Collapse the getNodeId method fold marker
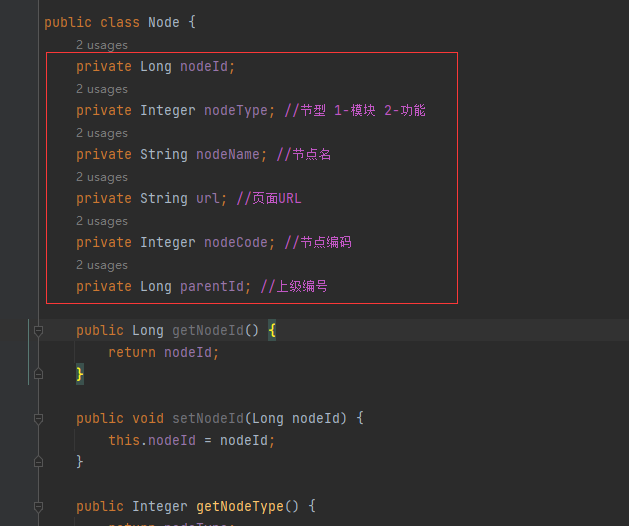Image resolution: width=629 pixels, height=526 pixels. tap(38, 331)
